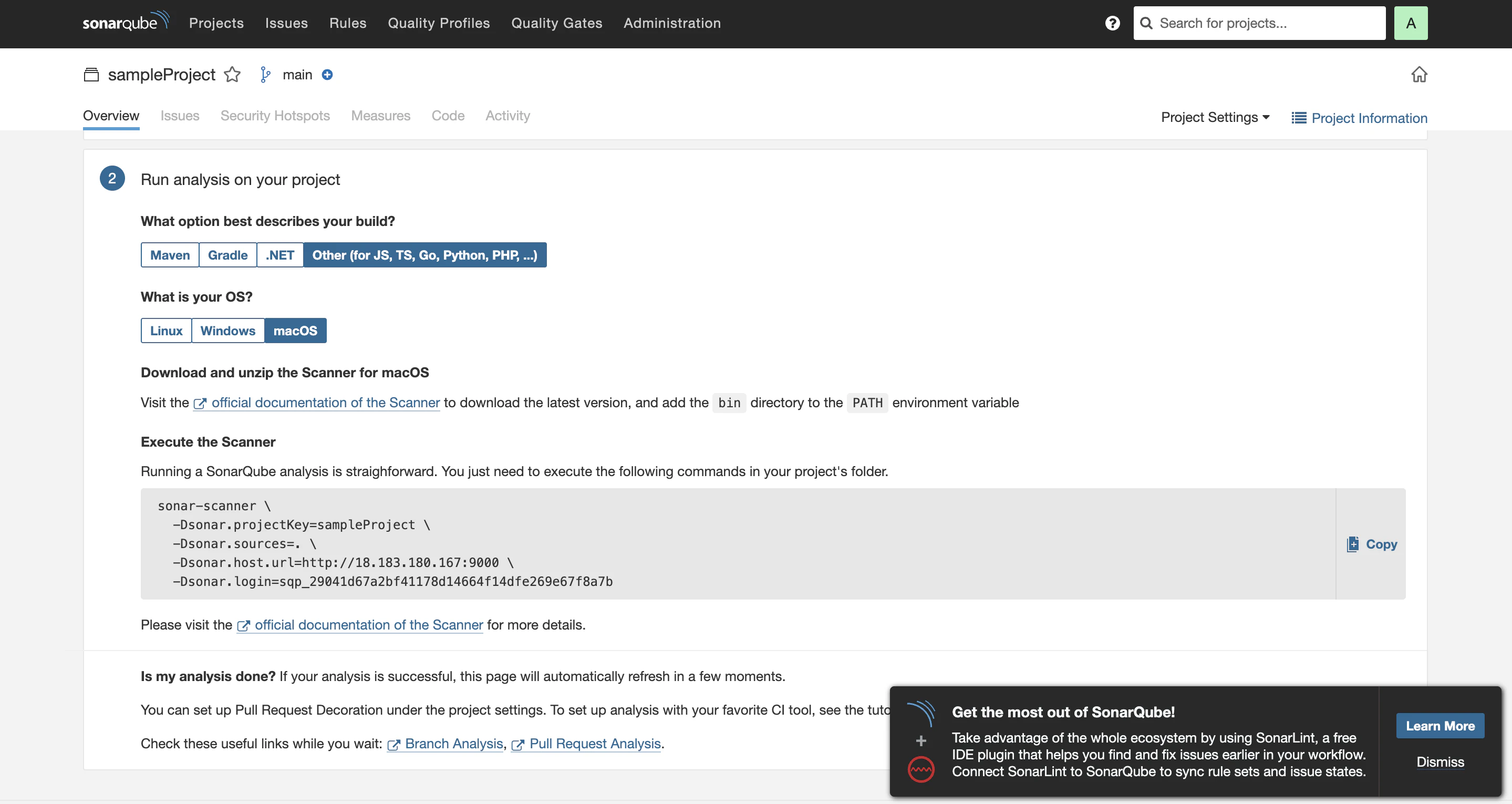Go to Quality Profiles
1512x804 pixels.
point(439,23)
